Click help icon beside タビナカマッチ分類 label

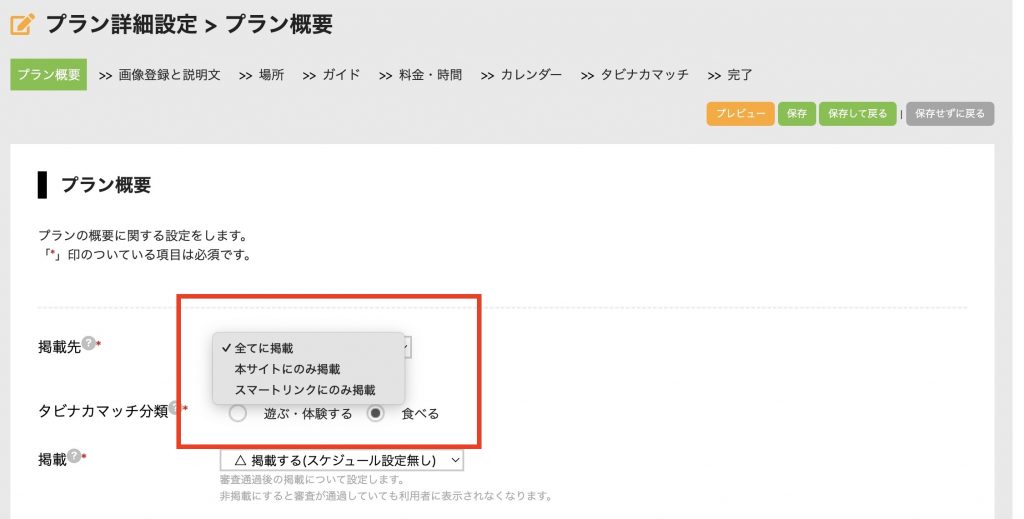pyautogui.click(x=175, y=408)
